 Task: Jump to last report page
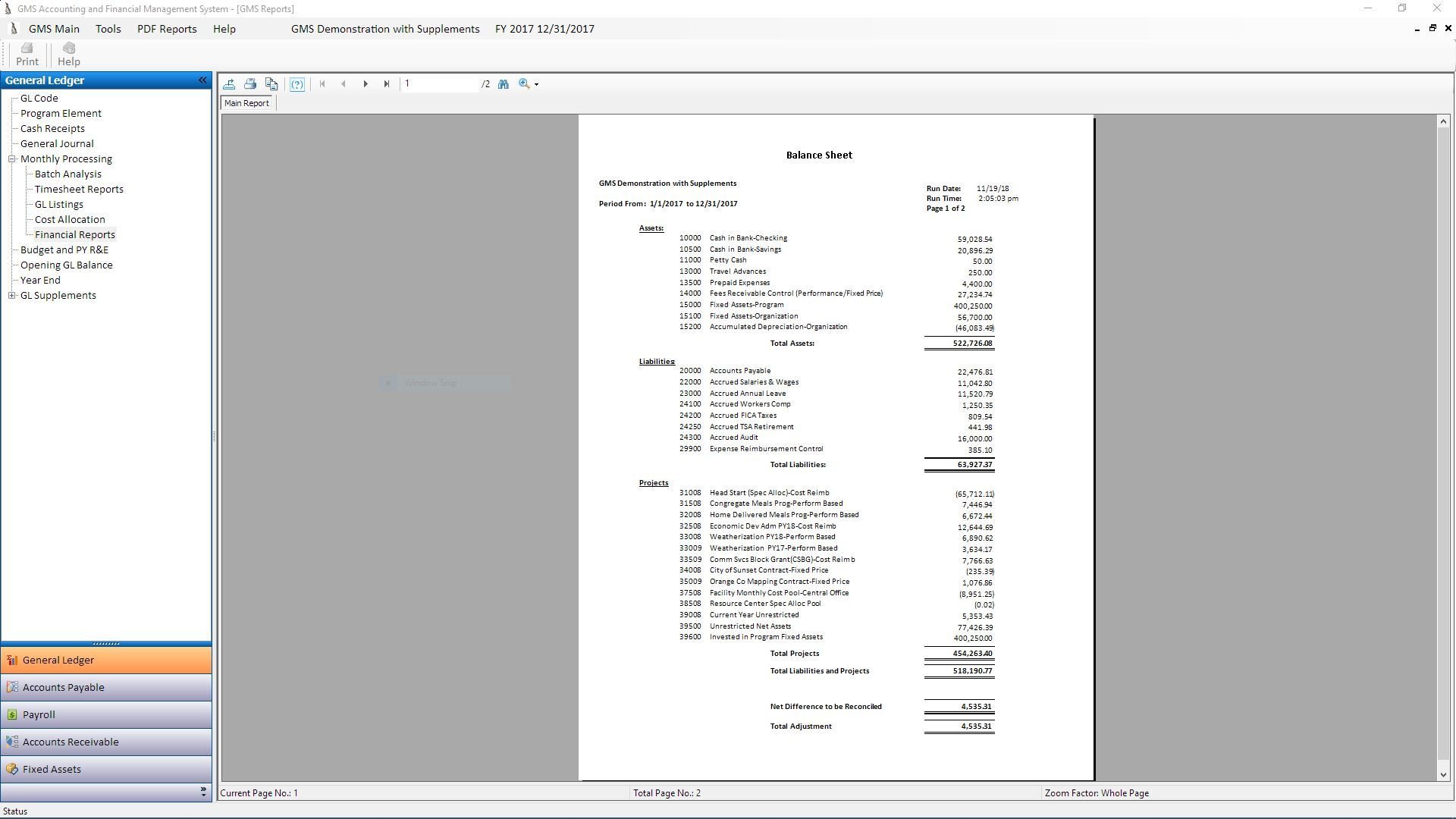387,84
